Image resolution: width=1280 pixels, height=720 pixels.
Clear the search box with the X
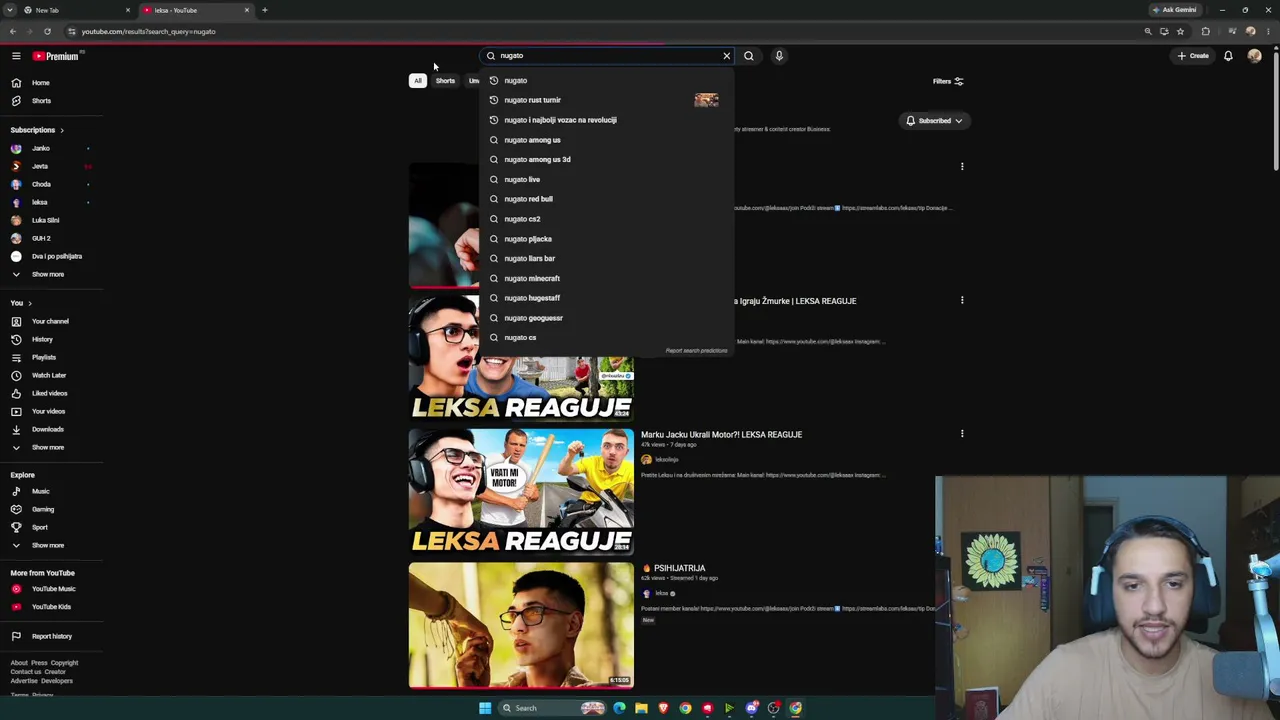[727, 56]
